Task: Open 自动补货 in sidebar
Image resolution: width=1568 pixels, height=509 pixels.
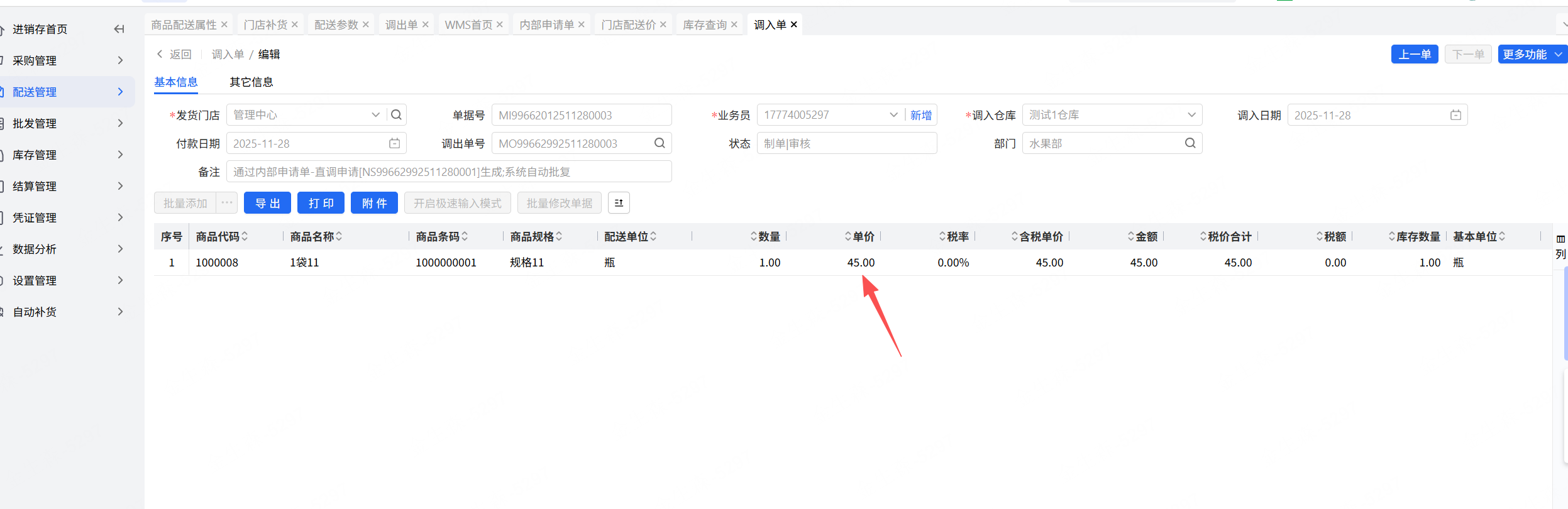Action: (x=35, y=312)
